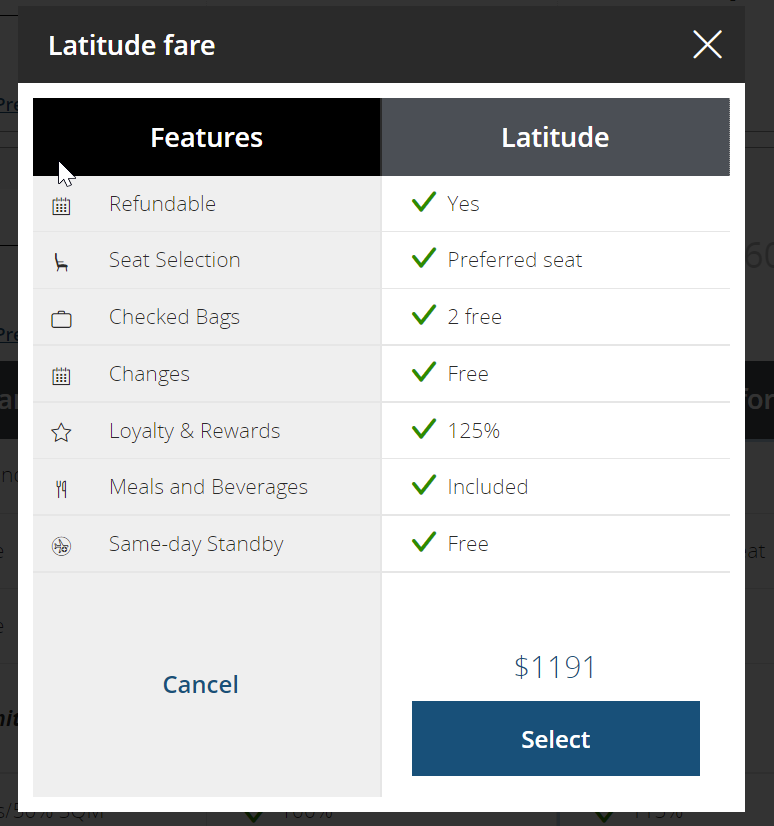Viewport: 774px width, 826px height.
Task: Click the Loyalty & Rewards star icon
Action: (61, 432)
